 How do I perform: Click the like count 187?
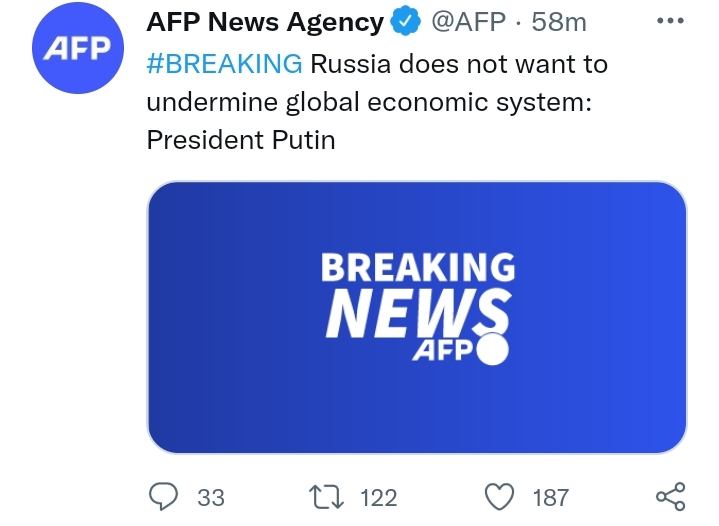click(x=551, y=497)
